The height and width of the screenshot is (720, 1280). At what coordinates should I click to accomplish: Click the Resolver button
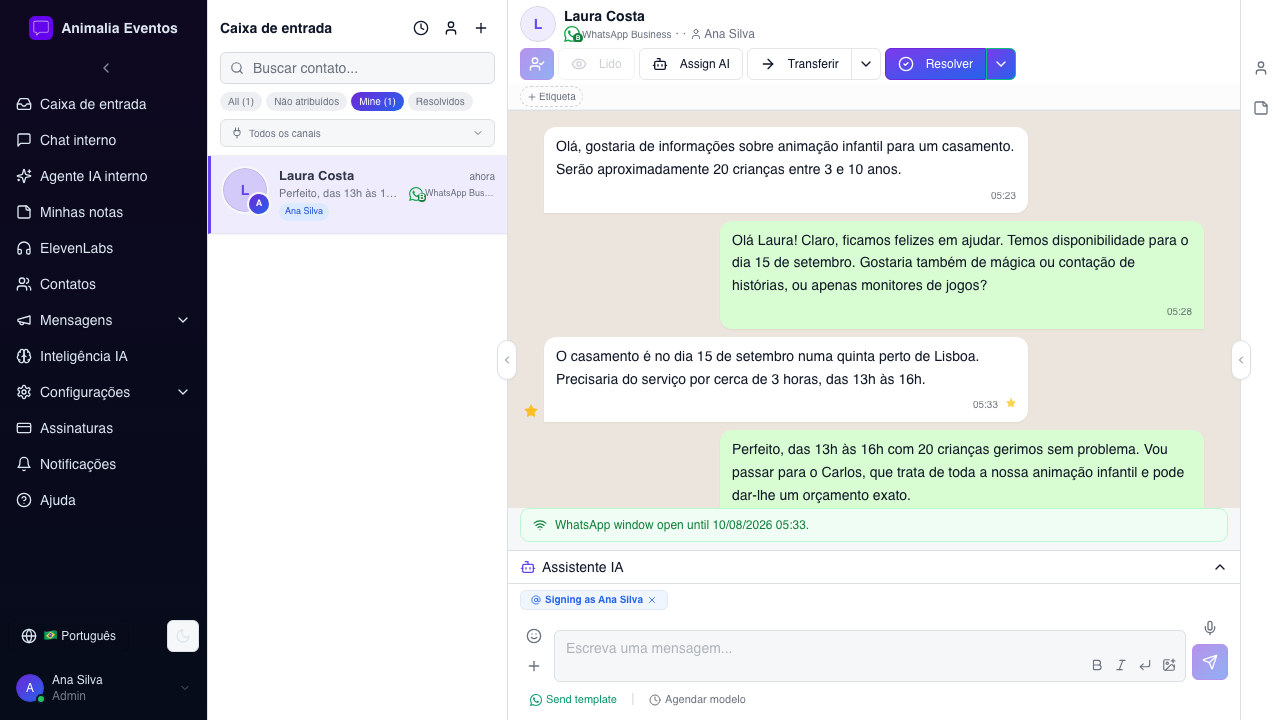click(x=936, y=64)
